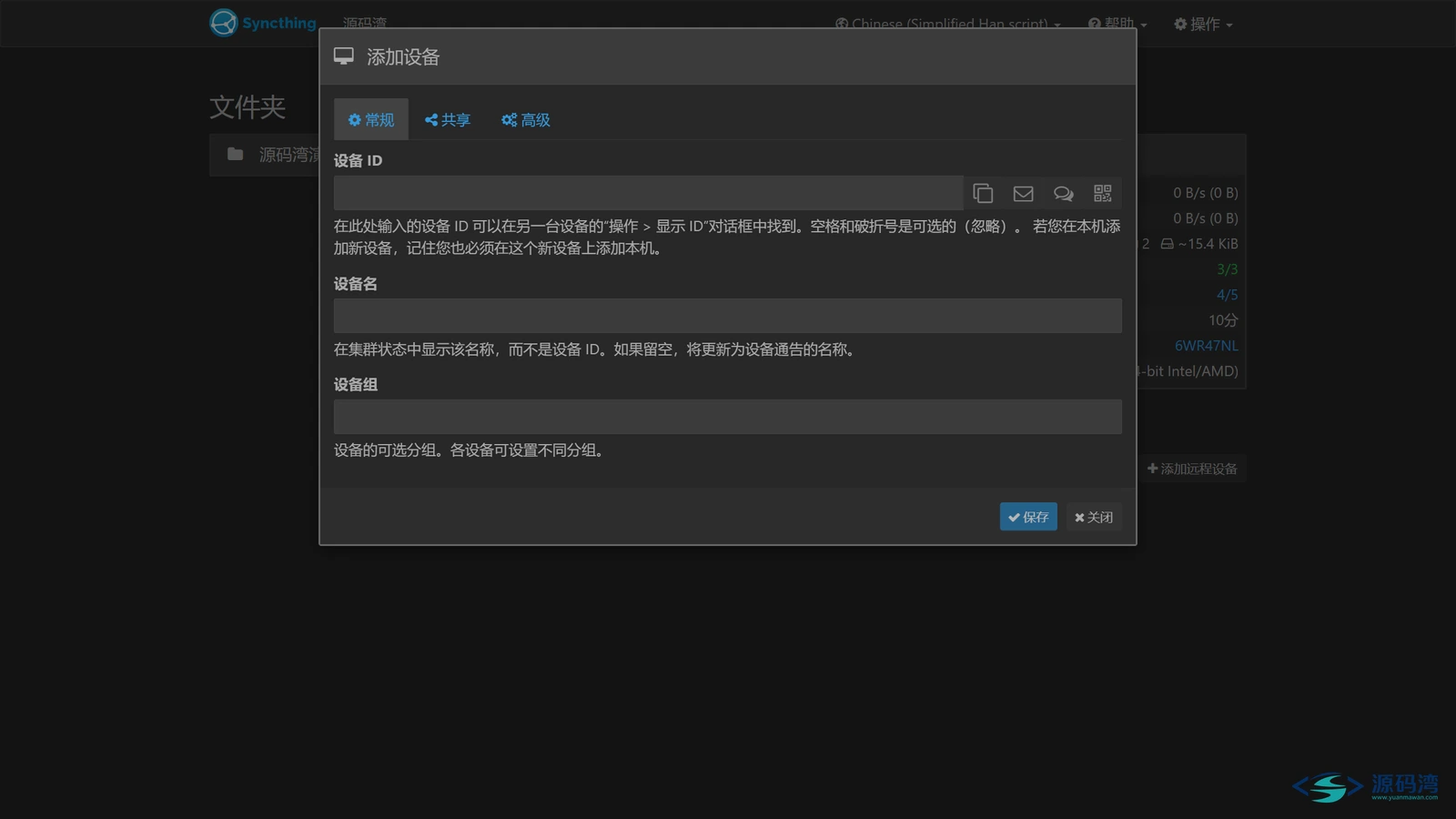Screen dimensions: 1456x819
Task: Open the 操作 actions menu
Action: click(1203, 24)
